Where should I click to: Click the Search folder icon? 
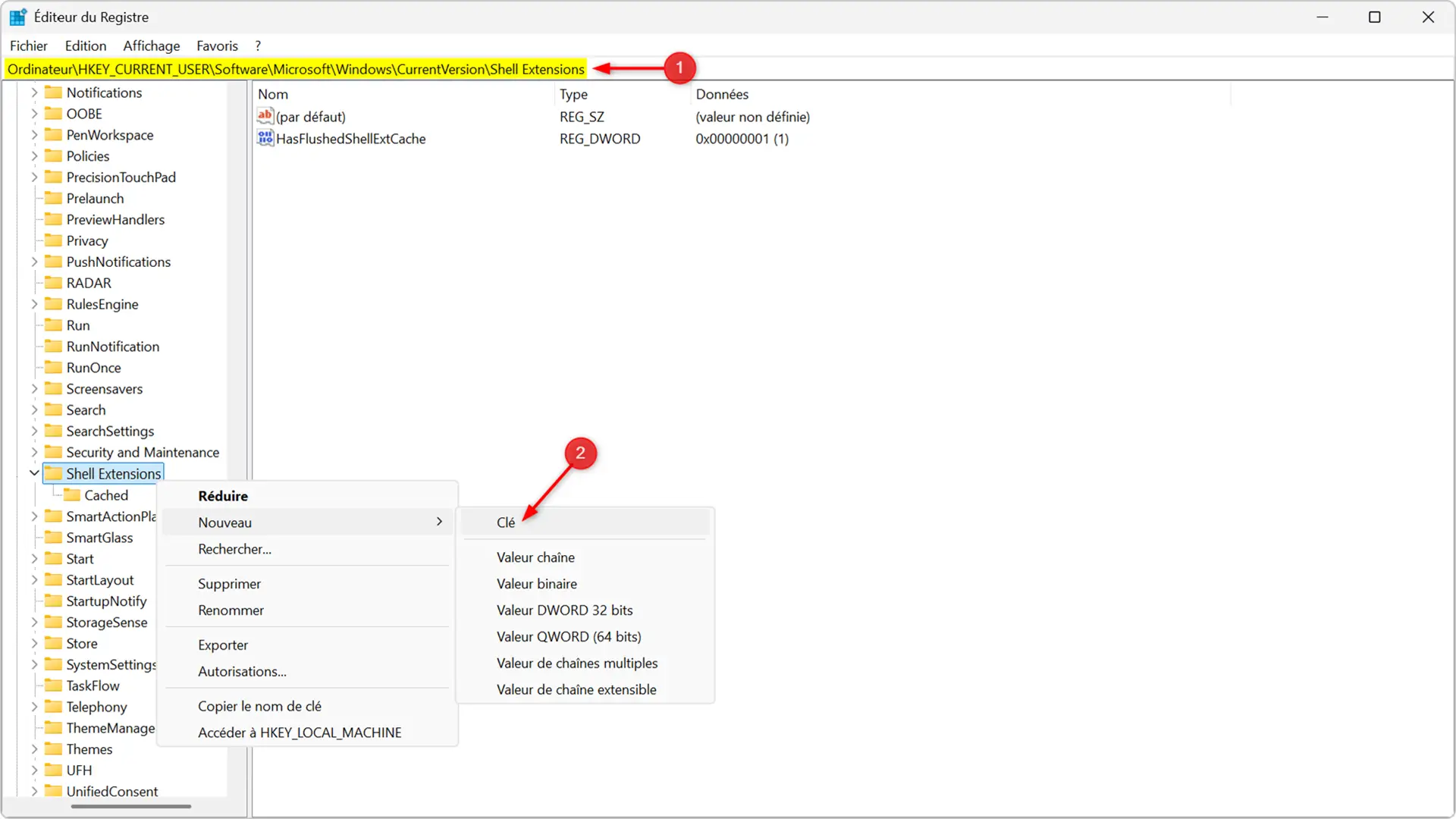[x=53, y=410]
